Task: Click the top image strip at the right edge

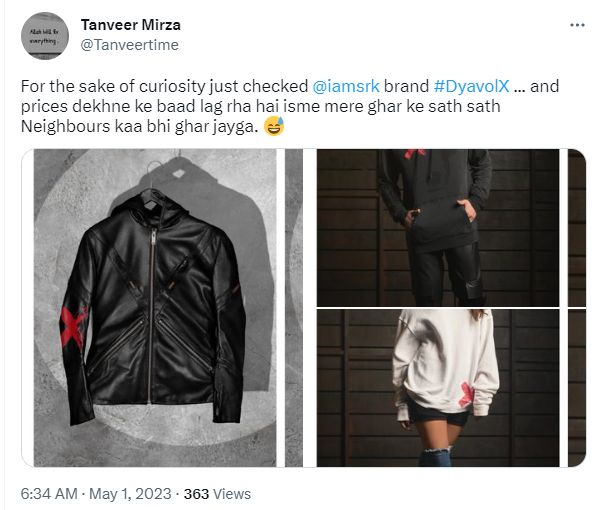Action: pyautogui.click(x=577, y=228)
